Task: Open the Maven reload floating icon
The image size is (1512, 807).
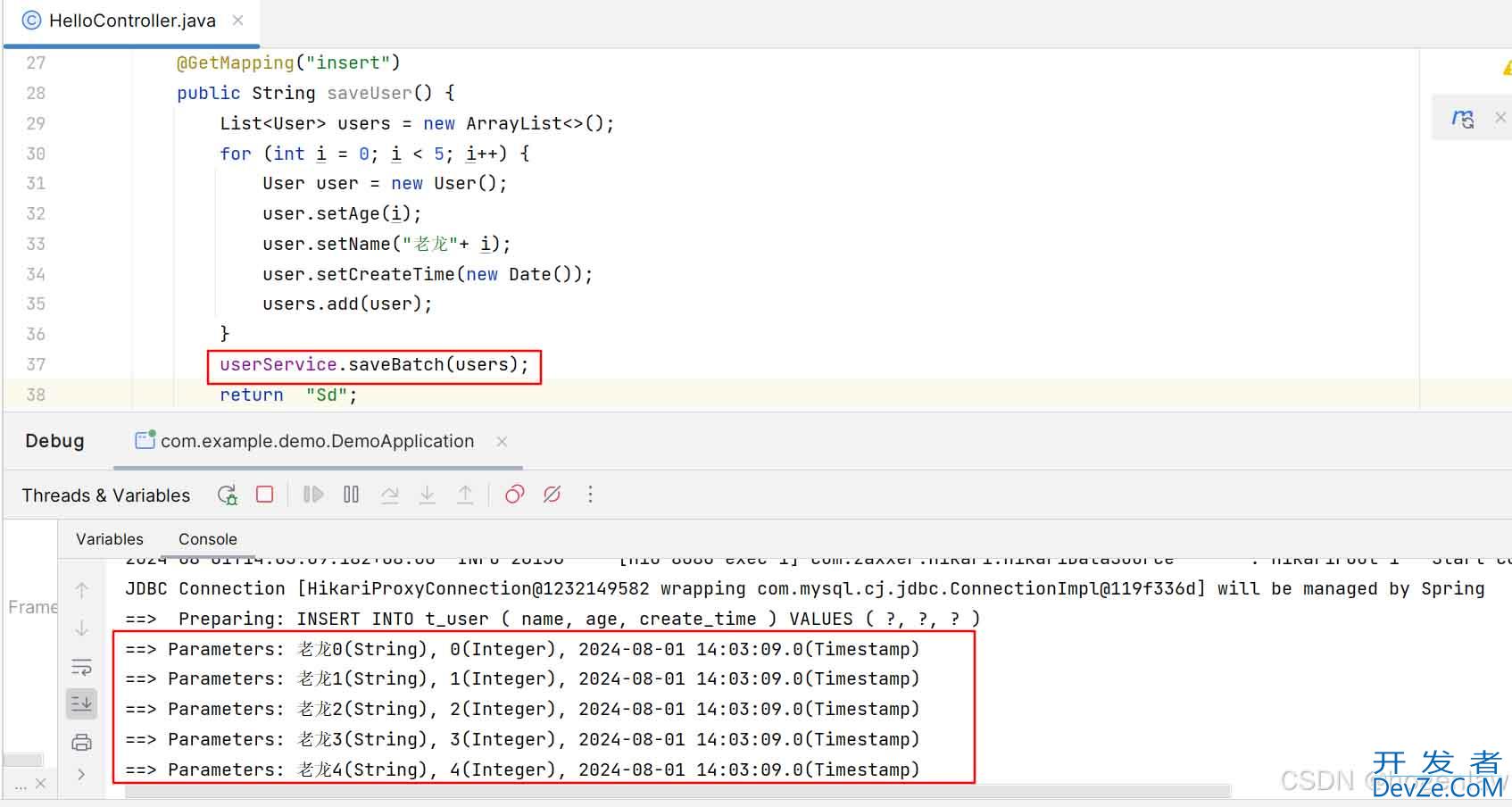Action: click(x=1462, y=118)
